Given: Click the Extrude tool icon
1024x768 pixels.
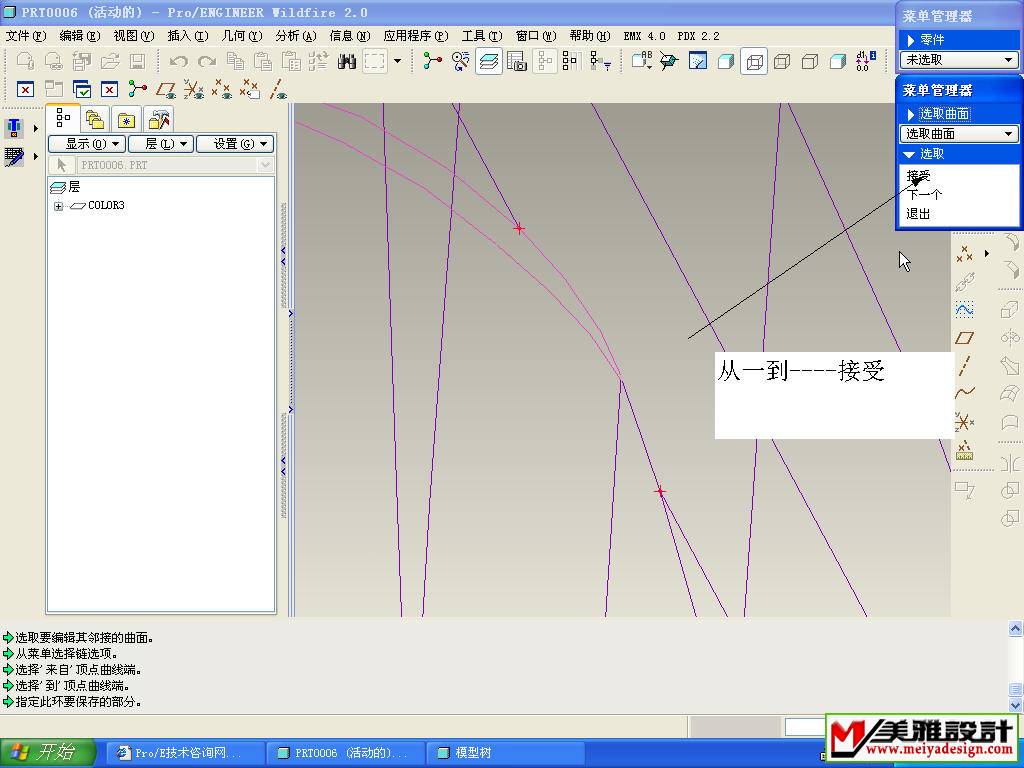Looking at the screenshot, I should click(1010, 308).
